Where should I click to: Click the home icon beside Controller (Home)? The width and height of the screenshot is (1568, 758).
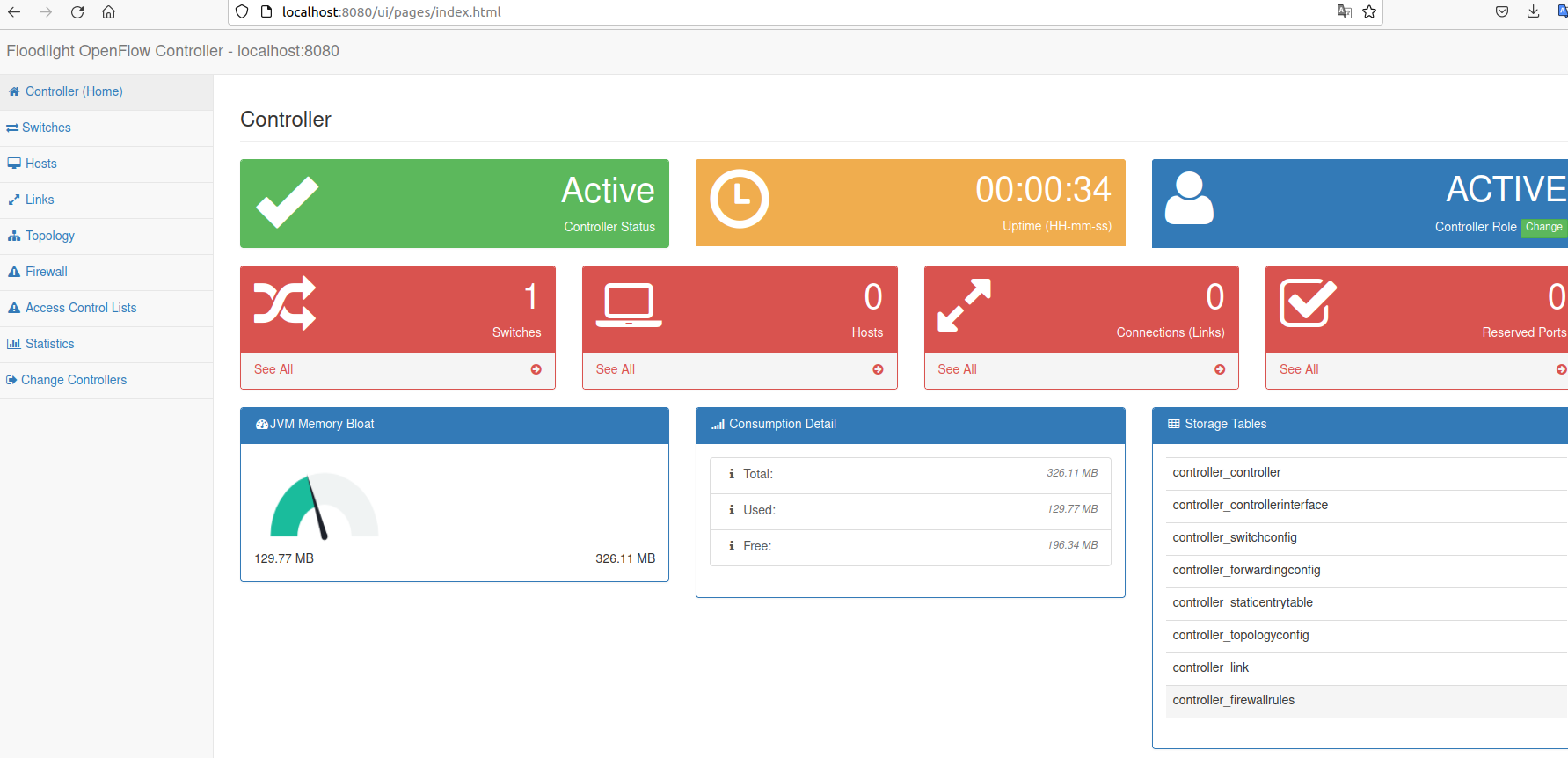pyautogui.click(x=14, y=91)
